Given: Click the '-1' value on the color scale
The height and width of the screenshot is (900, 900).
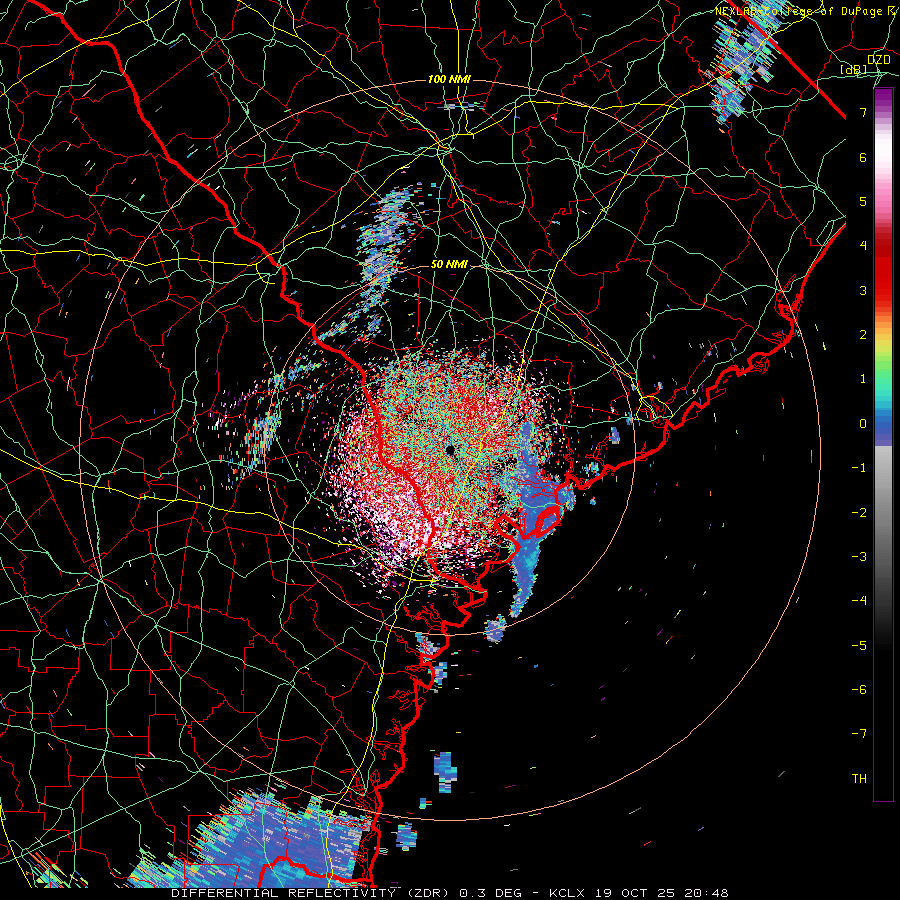Looking at the screenshot, I should (x=859, y=468).
